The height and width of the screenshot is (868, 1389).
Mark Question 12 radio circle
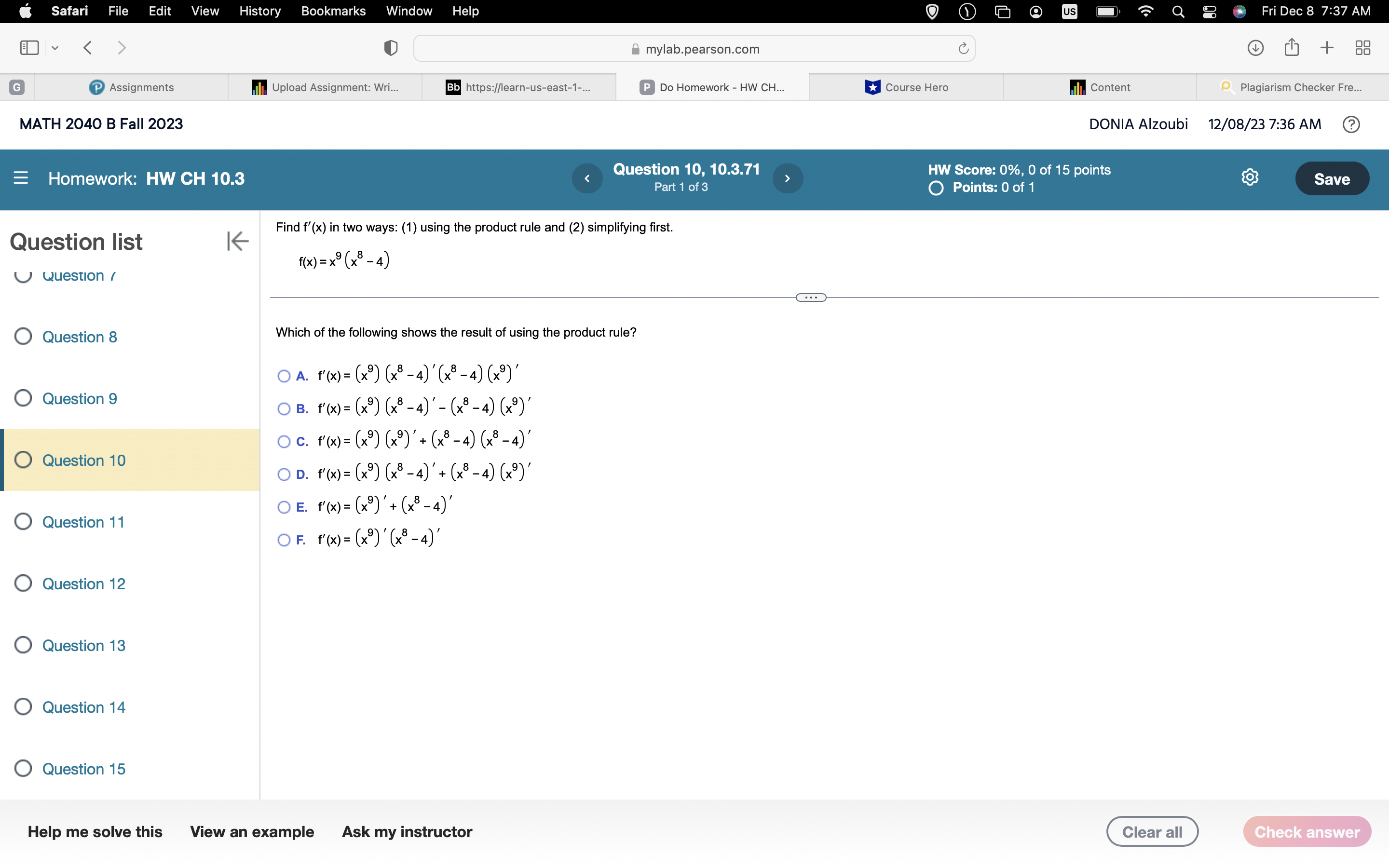[x=23, y=583]
